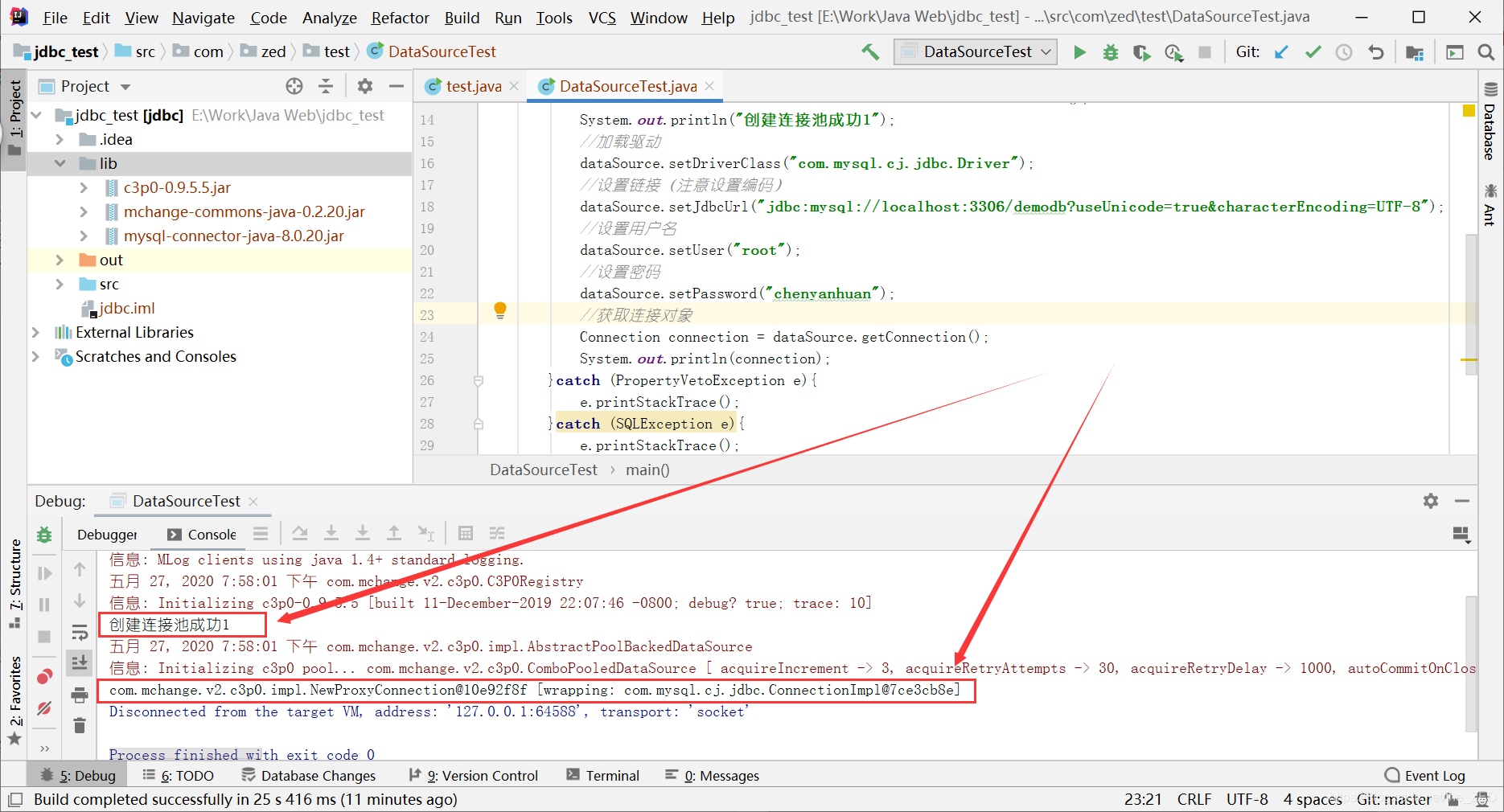1504x812 pixels.
Task: Open Project panel settings gear
Action: pyautogui.click(x=365, y=86)
